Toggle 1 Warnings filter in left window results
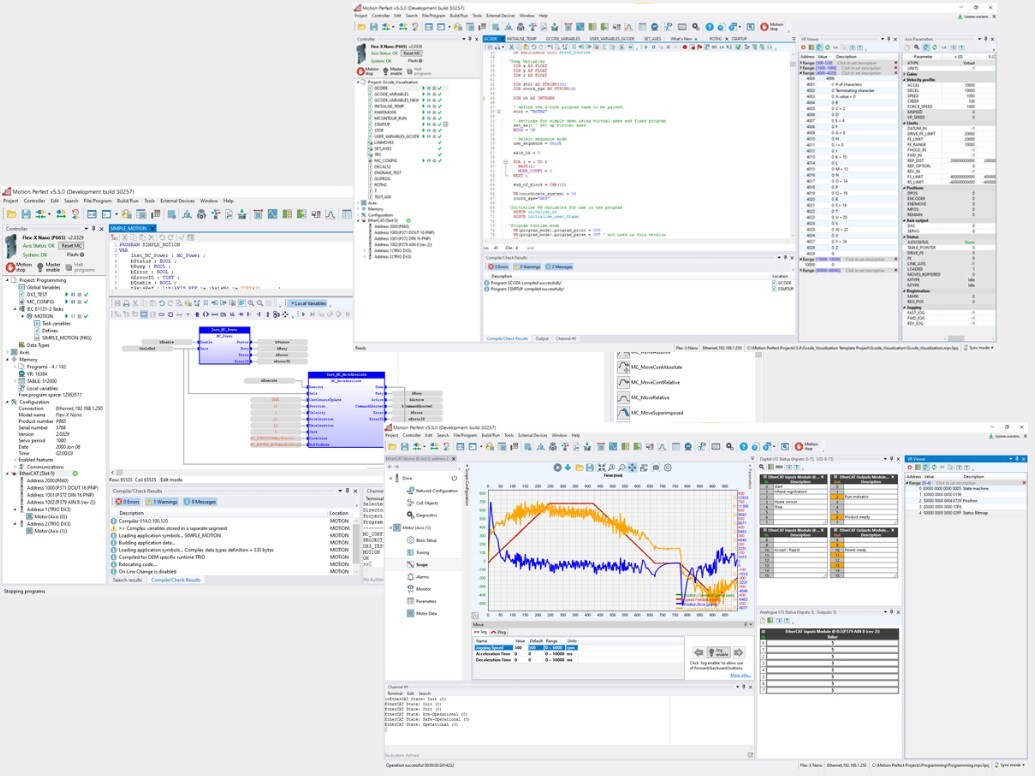The height and width of the screenshot is (776, 1035). [162, 501]
